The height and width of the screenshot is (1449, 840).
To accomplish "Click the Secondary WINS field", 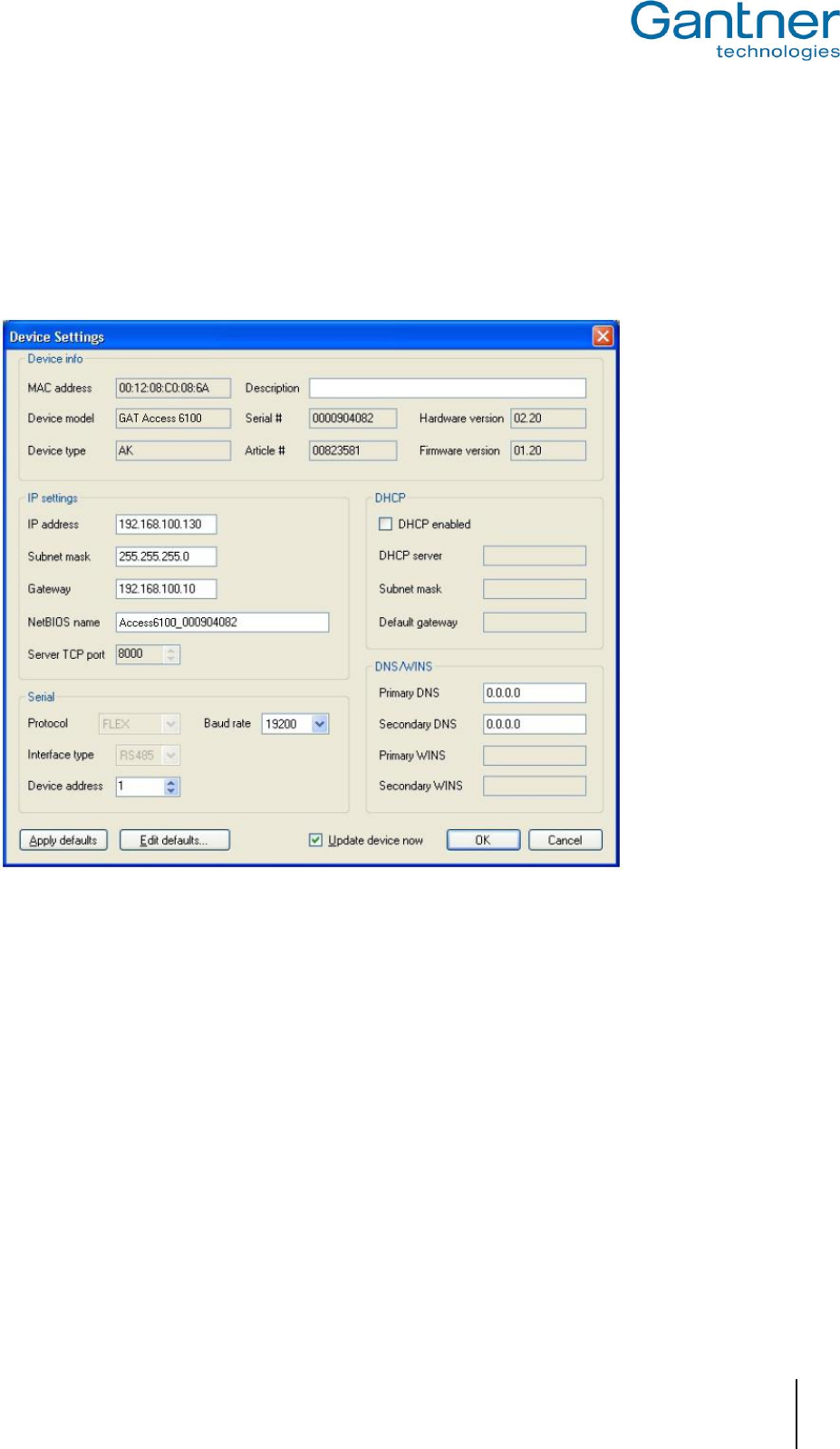I will [535, 786].
